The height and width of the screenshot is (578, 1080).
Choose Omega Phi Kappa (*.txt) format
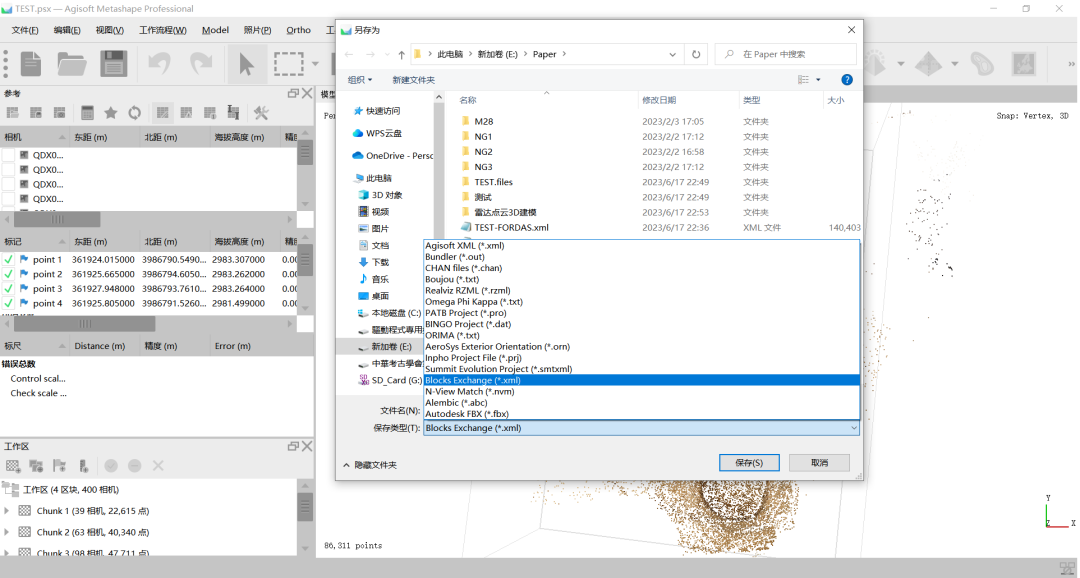[x=641, y=302]
